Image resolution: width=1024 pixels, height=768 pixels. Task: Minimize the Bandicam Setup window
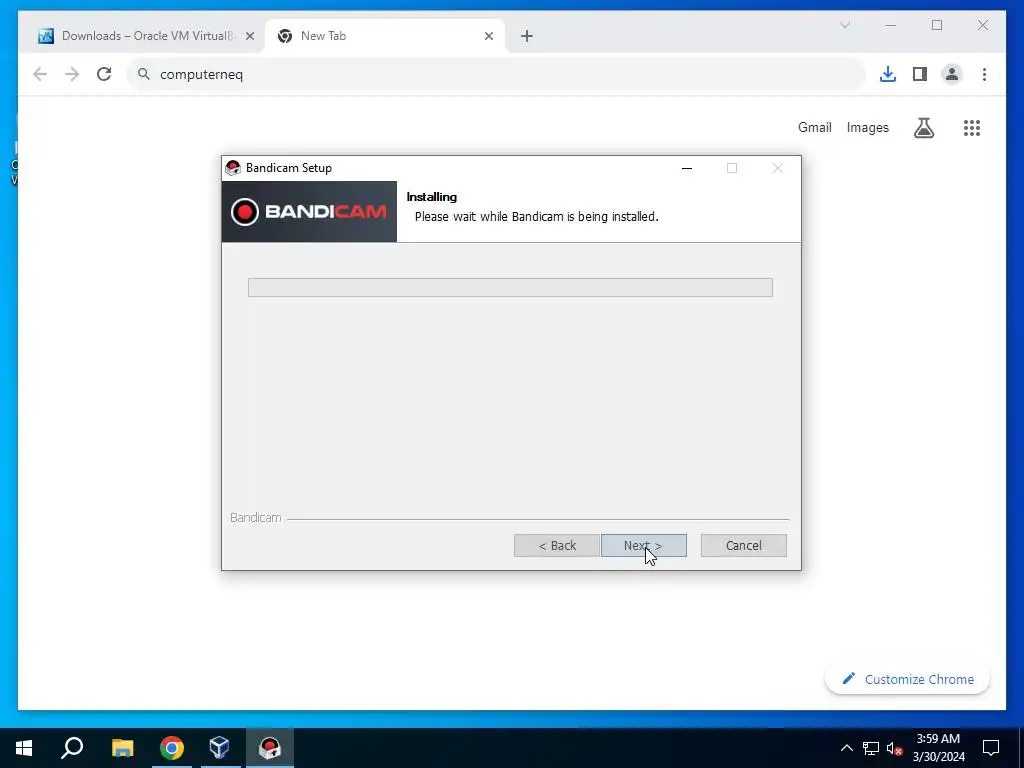(x=687, y=168)
